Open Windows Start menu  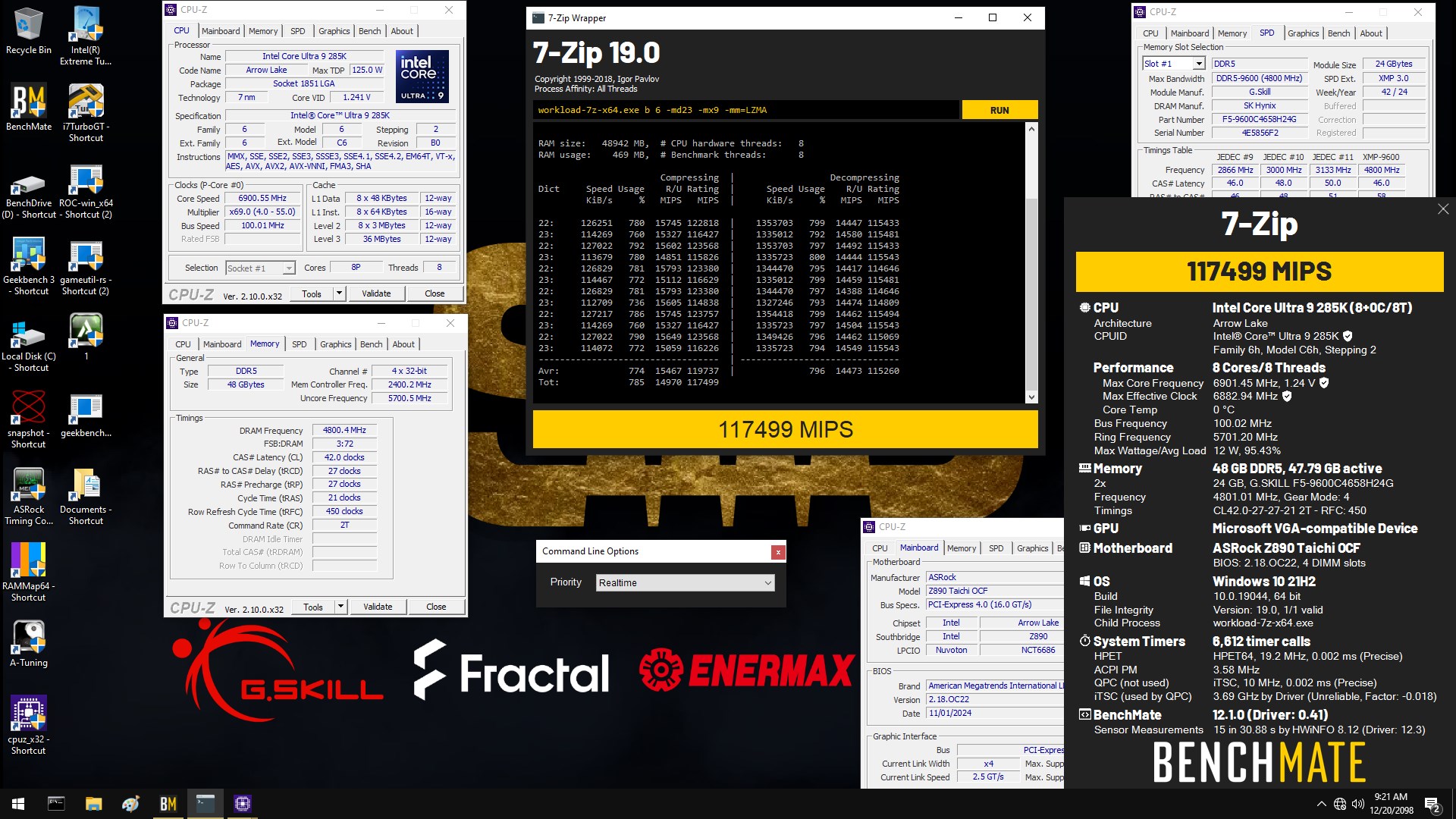click(x=18, y=804)
